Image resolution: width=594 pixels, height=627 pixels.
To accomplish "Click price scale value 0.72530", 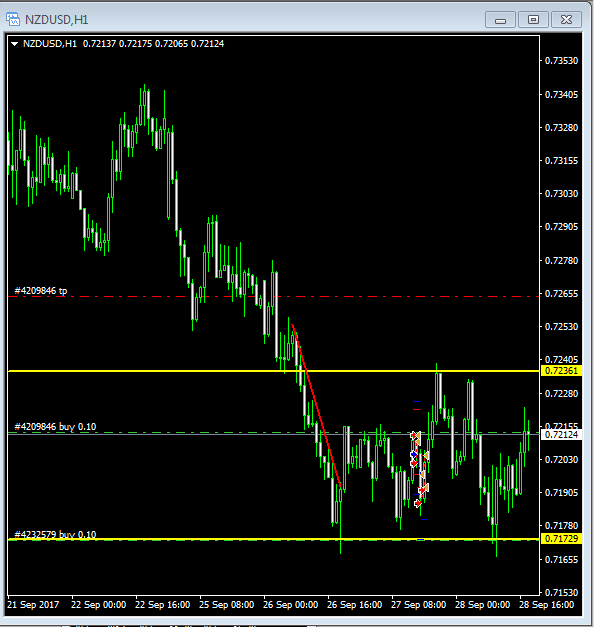I will pyautogui.click(x=562, y=327).
